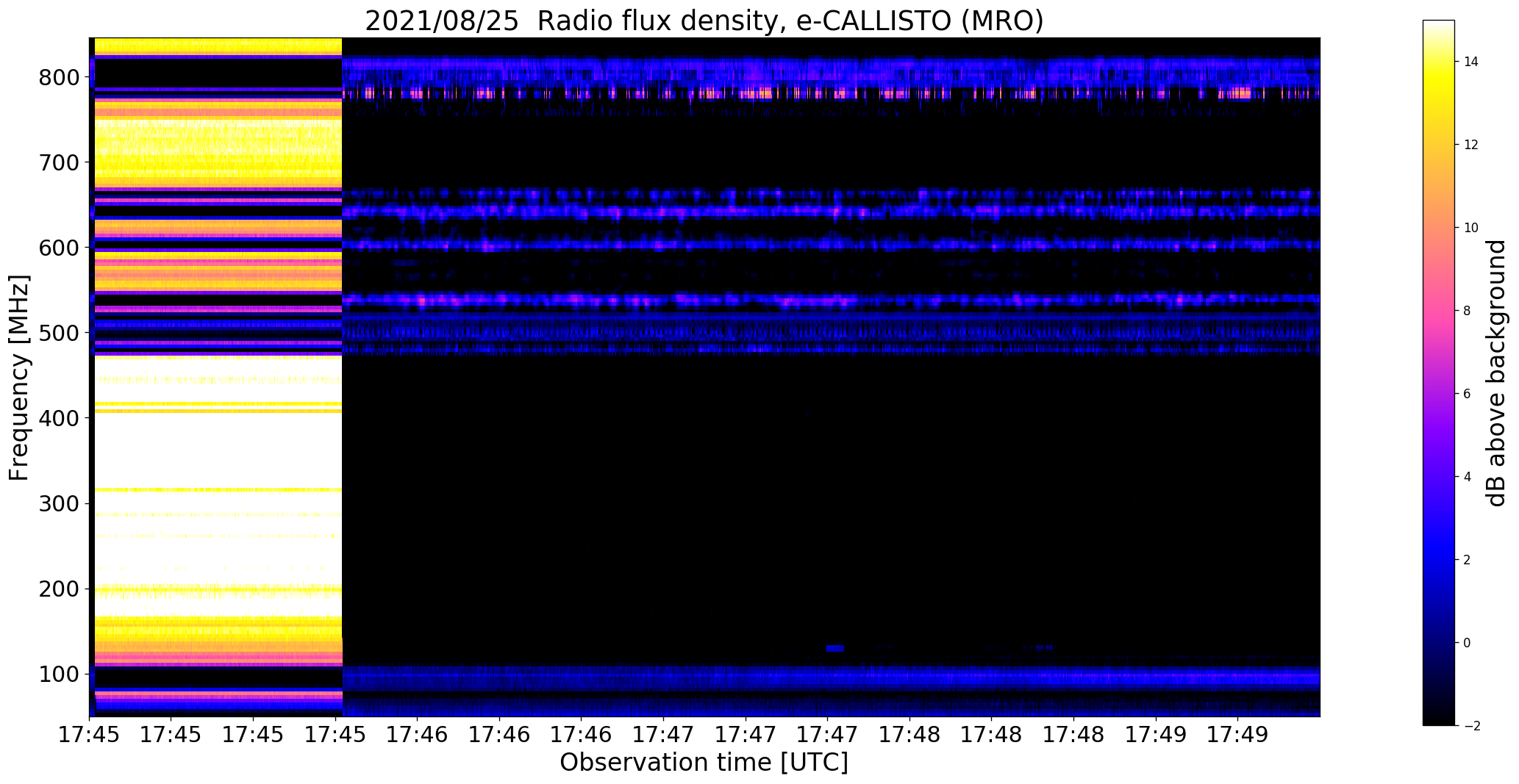Click the 600 frequency axis tick label
Image resolution: width=1519 pixels, height=784 pixels.
tap(59, 248)
